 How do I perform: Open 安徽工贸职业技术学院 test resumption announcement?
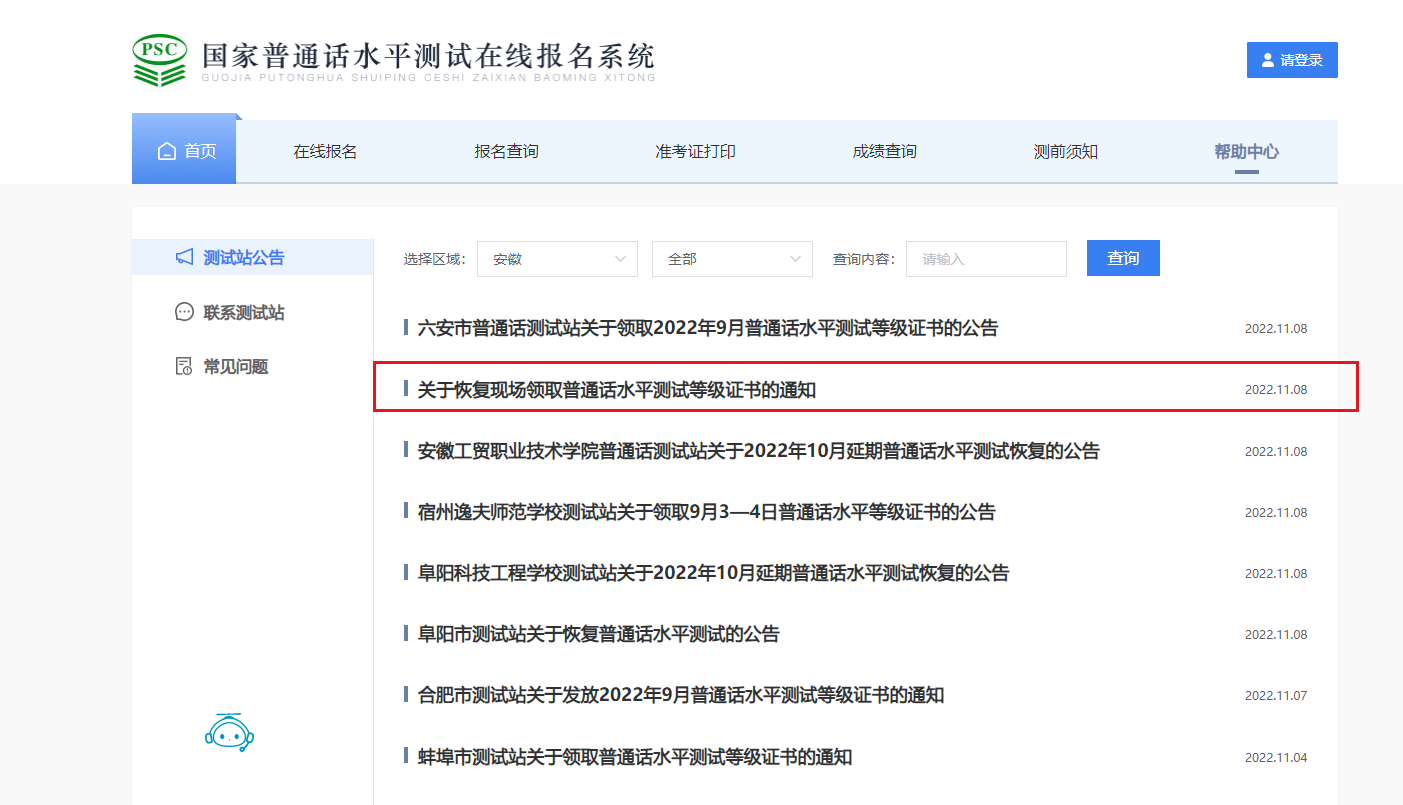coord(758,451)
